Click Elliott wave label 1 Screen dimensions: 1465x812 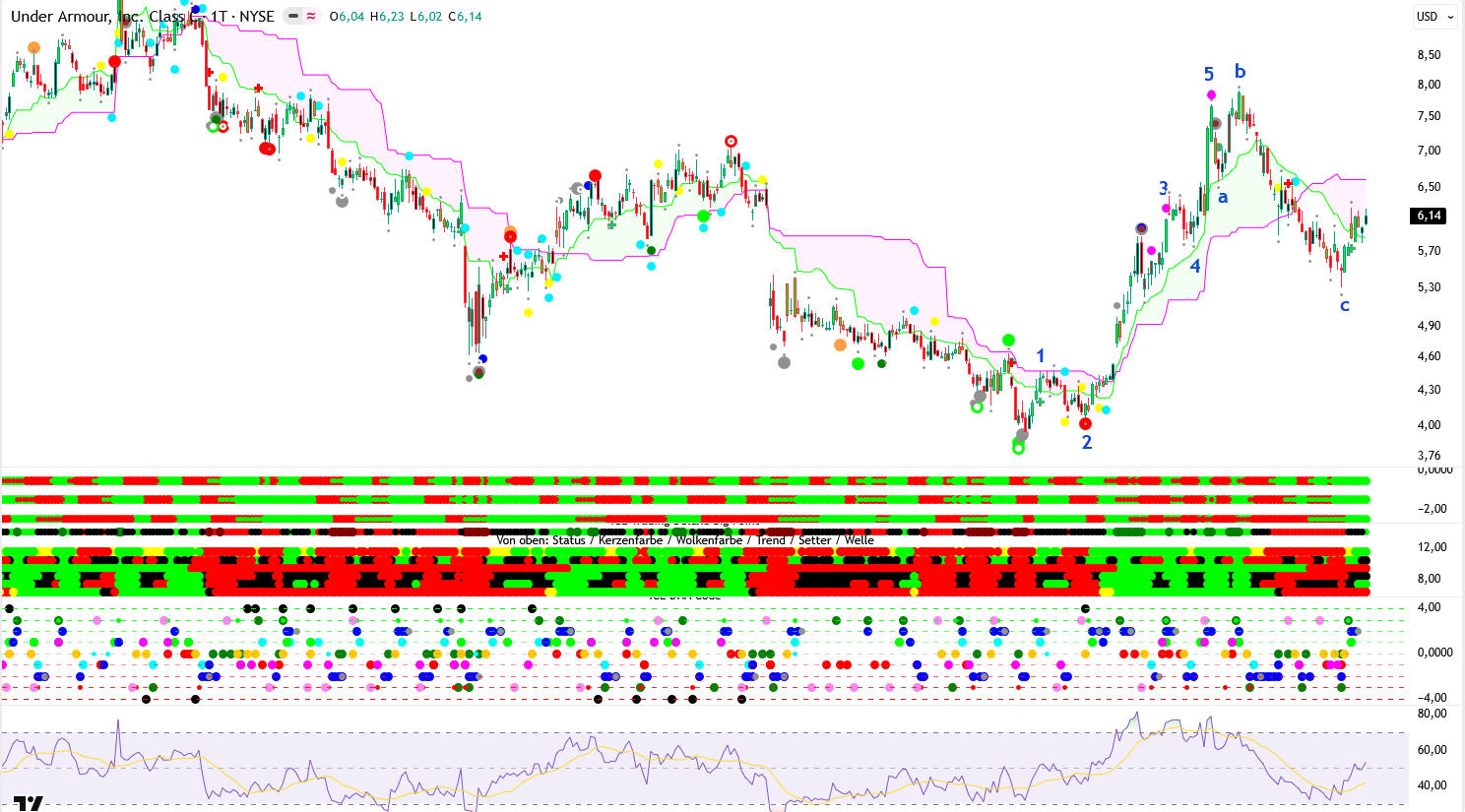[1040, 356]
